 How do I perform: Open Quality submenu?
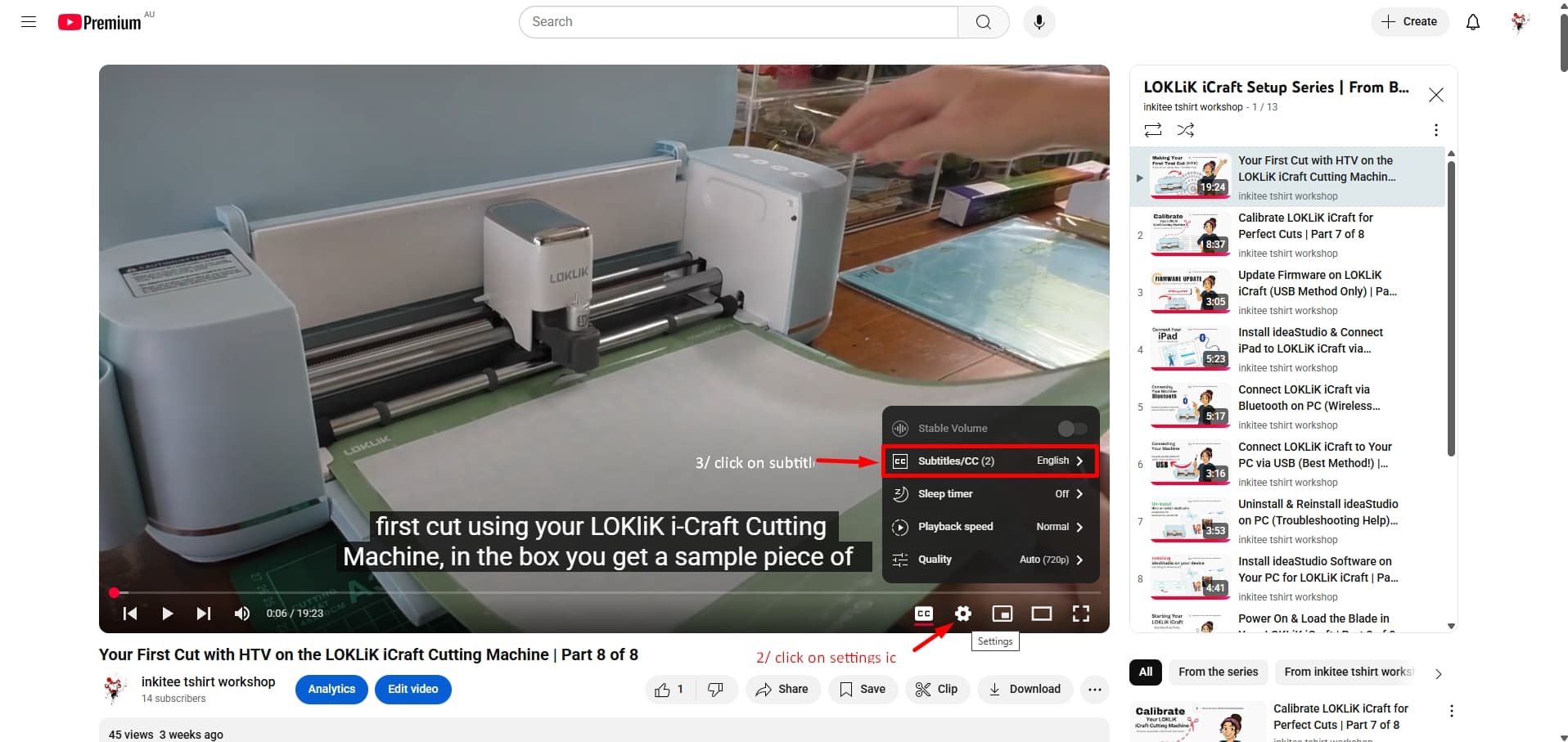pos(991,560)
